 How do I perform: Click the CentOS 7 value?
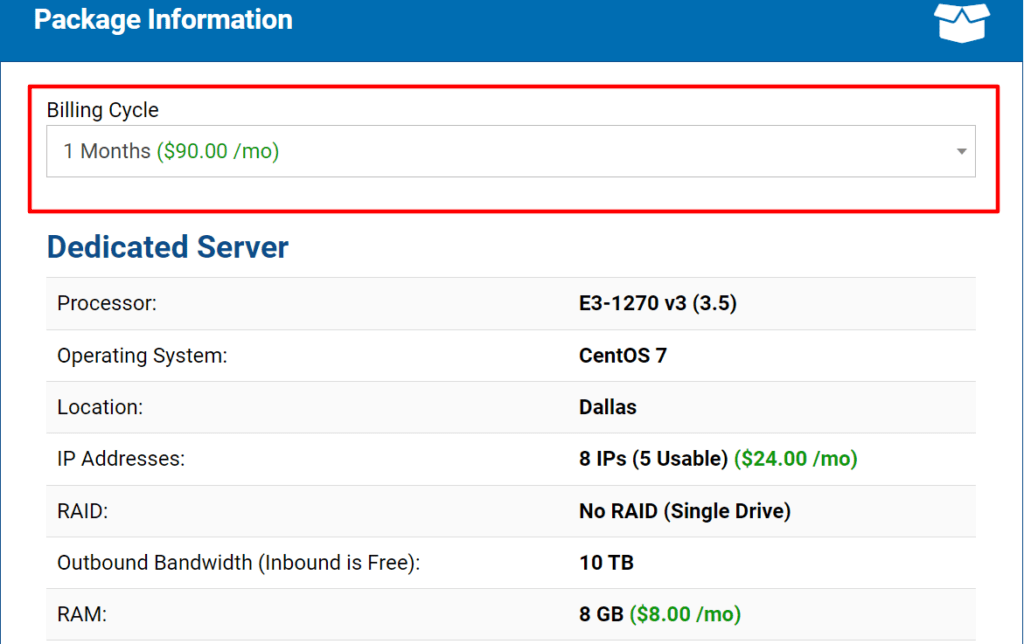coord(622,355)
